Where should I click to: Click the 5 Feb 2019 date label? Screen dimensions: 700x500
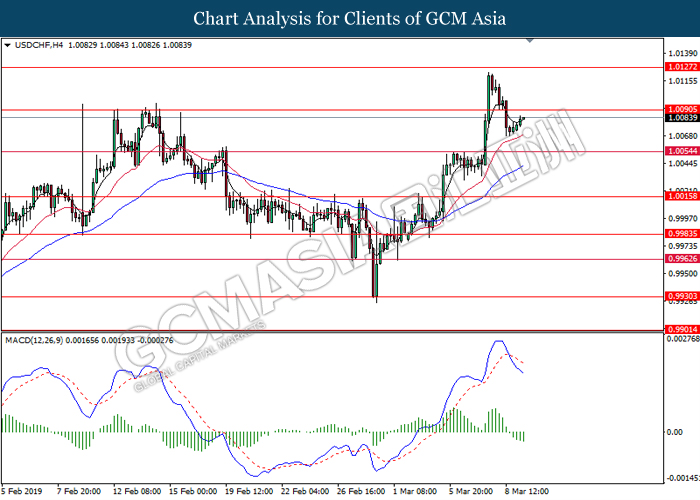point(22,490)
